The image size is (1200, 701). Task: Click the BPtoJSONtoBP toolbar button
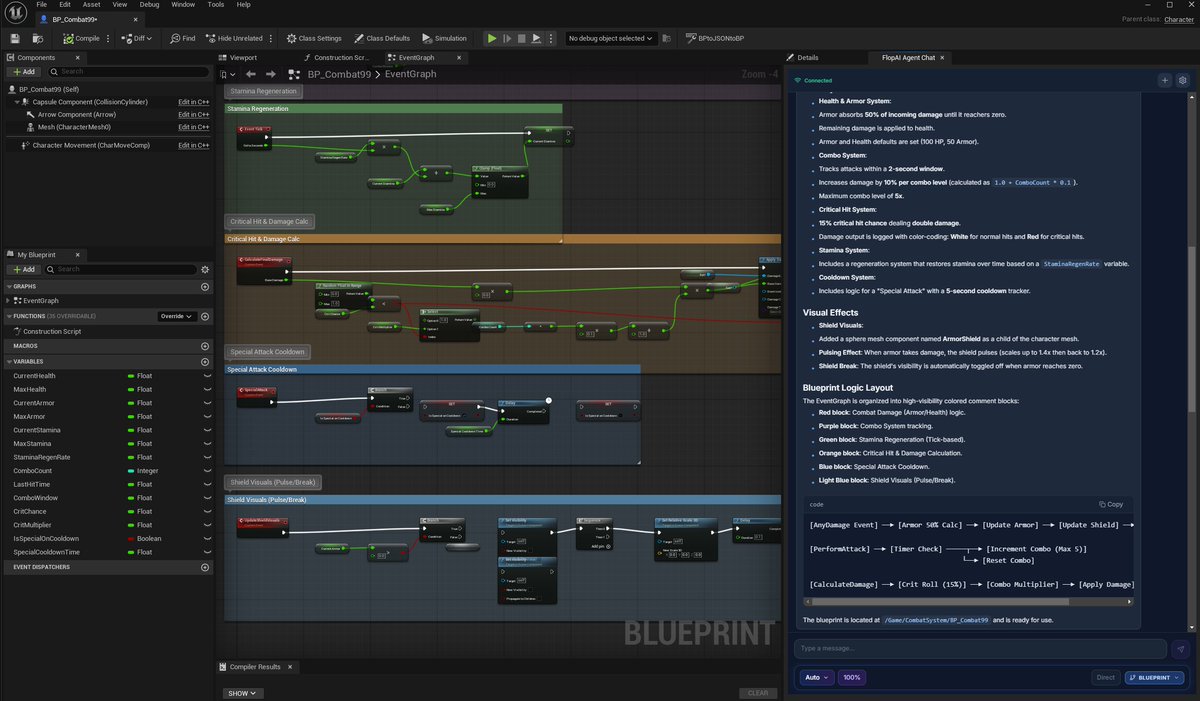click(714, 38)
